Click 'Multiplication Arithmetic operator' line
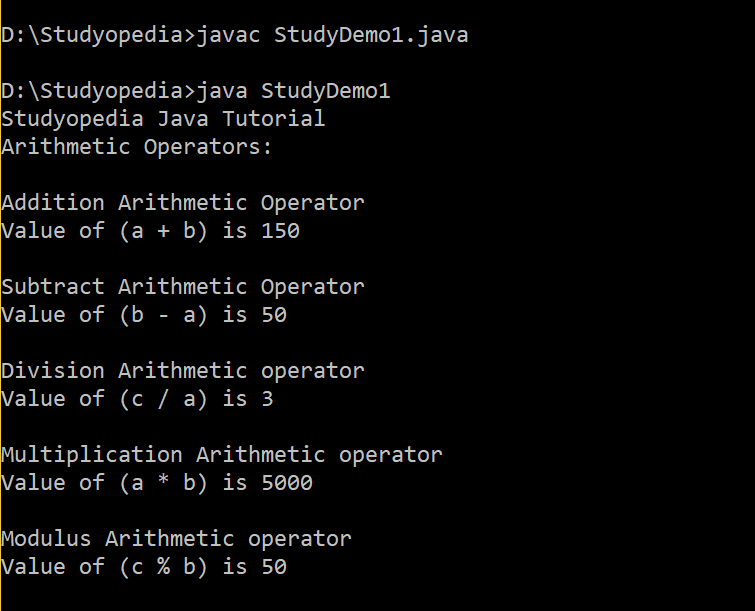 (x=222, y=455)
